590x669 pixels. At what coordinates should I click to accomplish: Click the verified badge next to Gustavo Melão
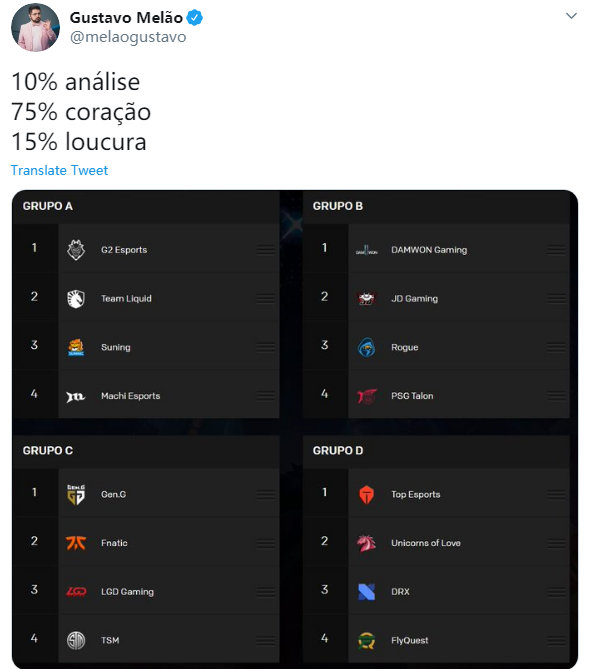point(195,18)
